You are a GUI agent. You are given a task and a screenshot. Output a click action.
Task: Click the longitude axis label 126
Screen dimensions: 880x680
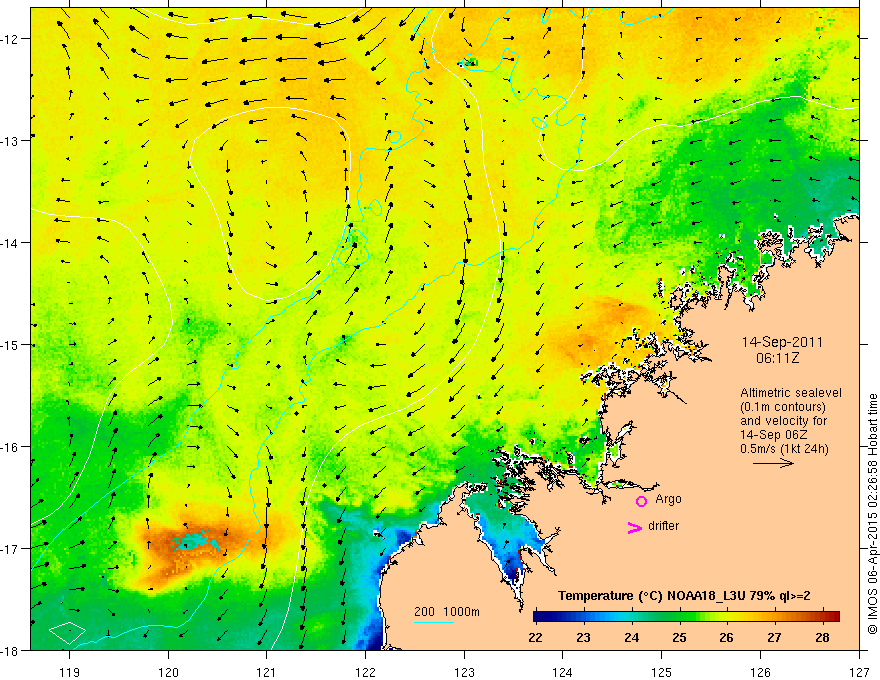(760, 672)
